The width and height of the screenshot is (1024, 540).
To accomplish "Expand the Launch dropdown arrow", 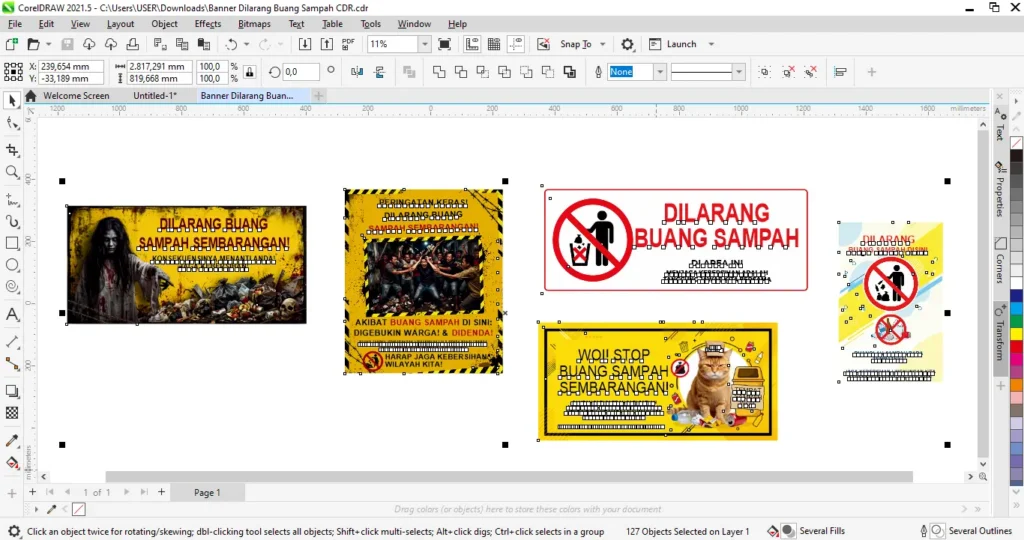I will coord(711,44).
